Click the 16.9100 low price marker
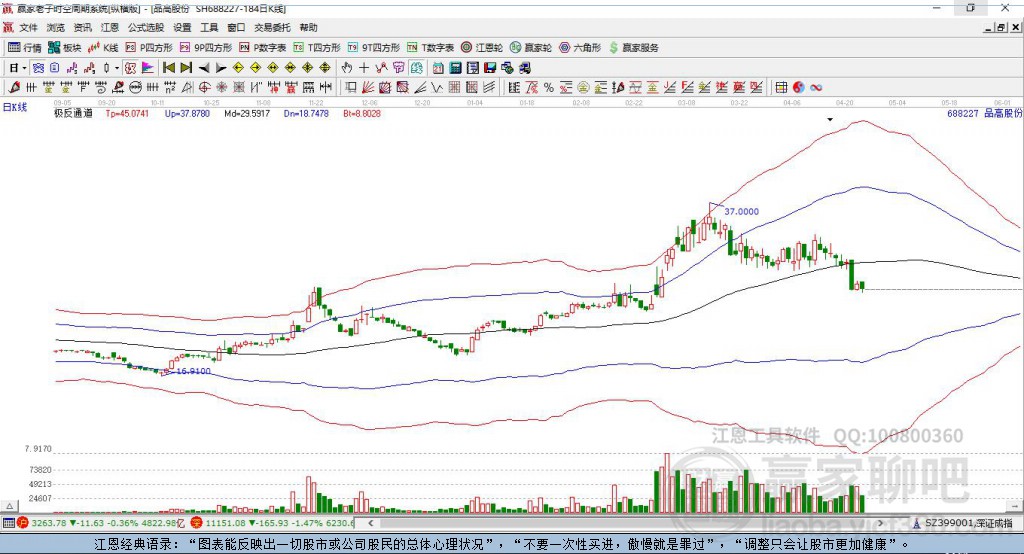The width and height of the screenshot is (1024, 554). [193, 371]
